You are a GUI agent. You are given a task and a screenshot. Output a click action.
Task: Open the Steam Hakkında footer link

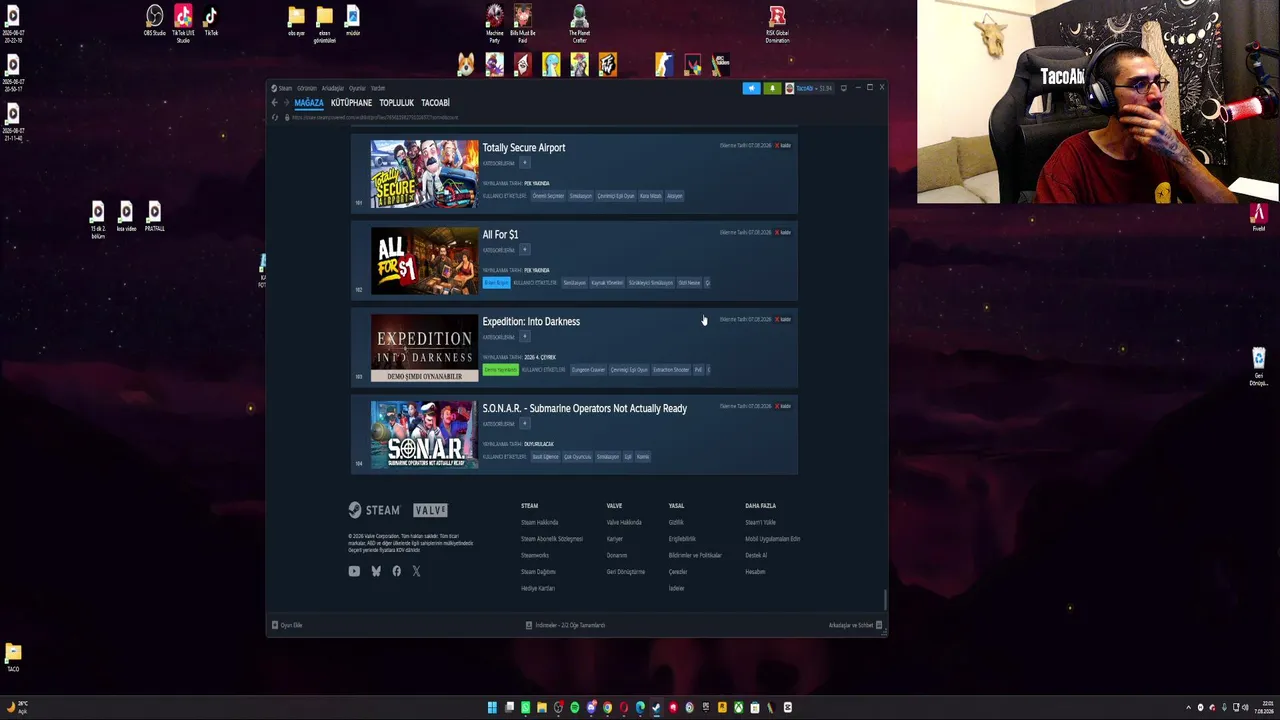pos(540,522)
